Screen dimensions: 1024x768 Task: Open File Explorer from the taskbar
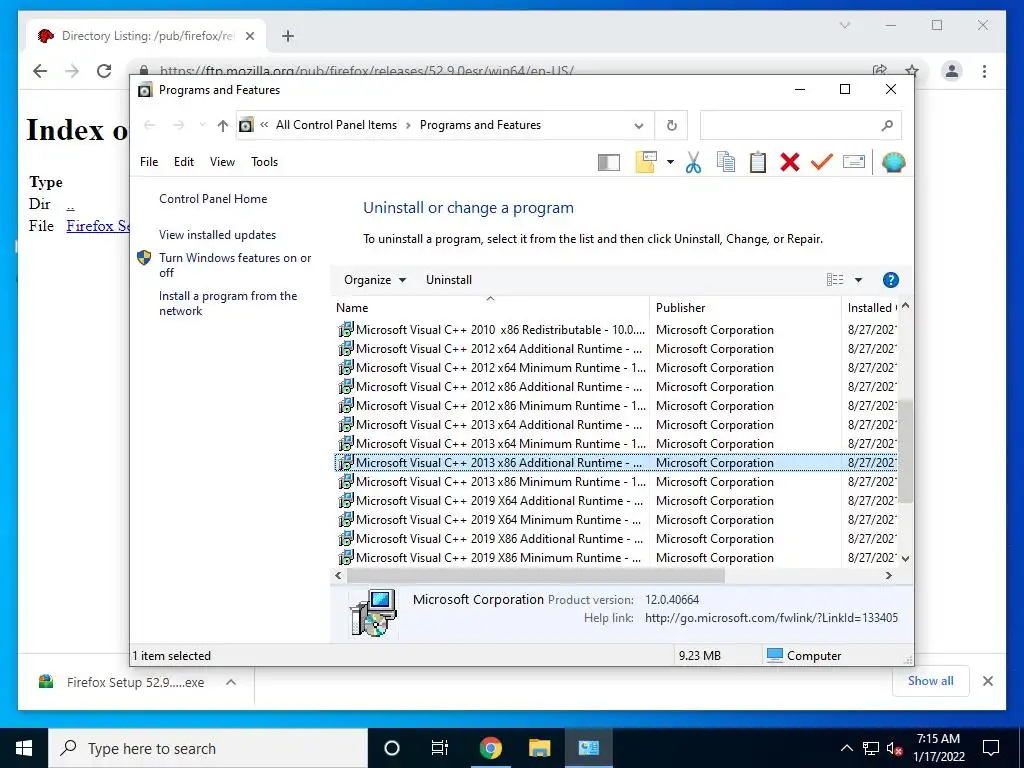539,748
